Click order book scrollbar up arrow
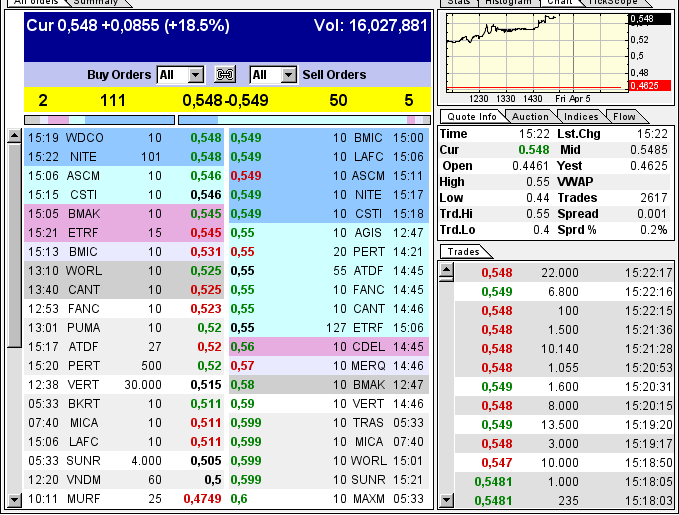Image resolution: width=679 pixels, height=515 pixels. 14,136
